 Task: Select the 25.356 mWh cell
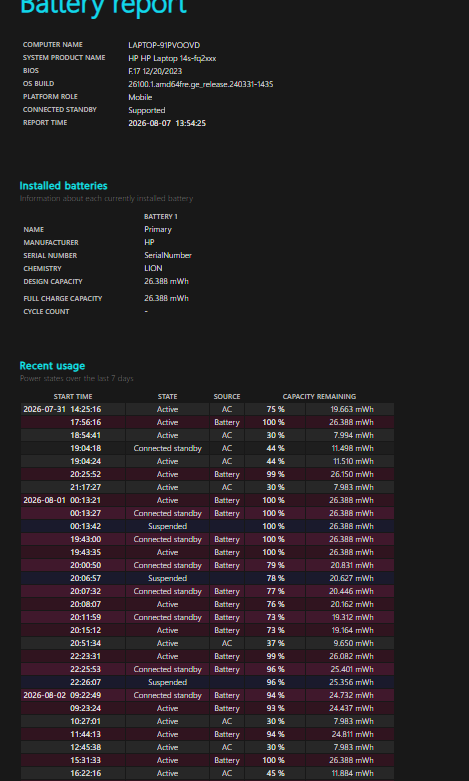pos(352,682)
